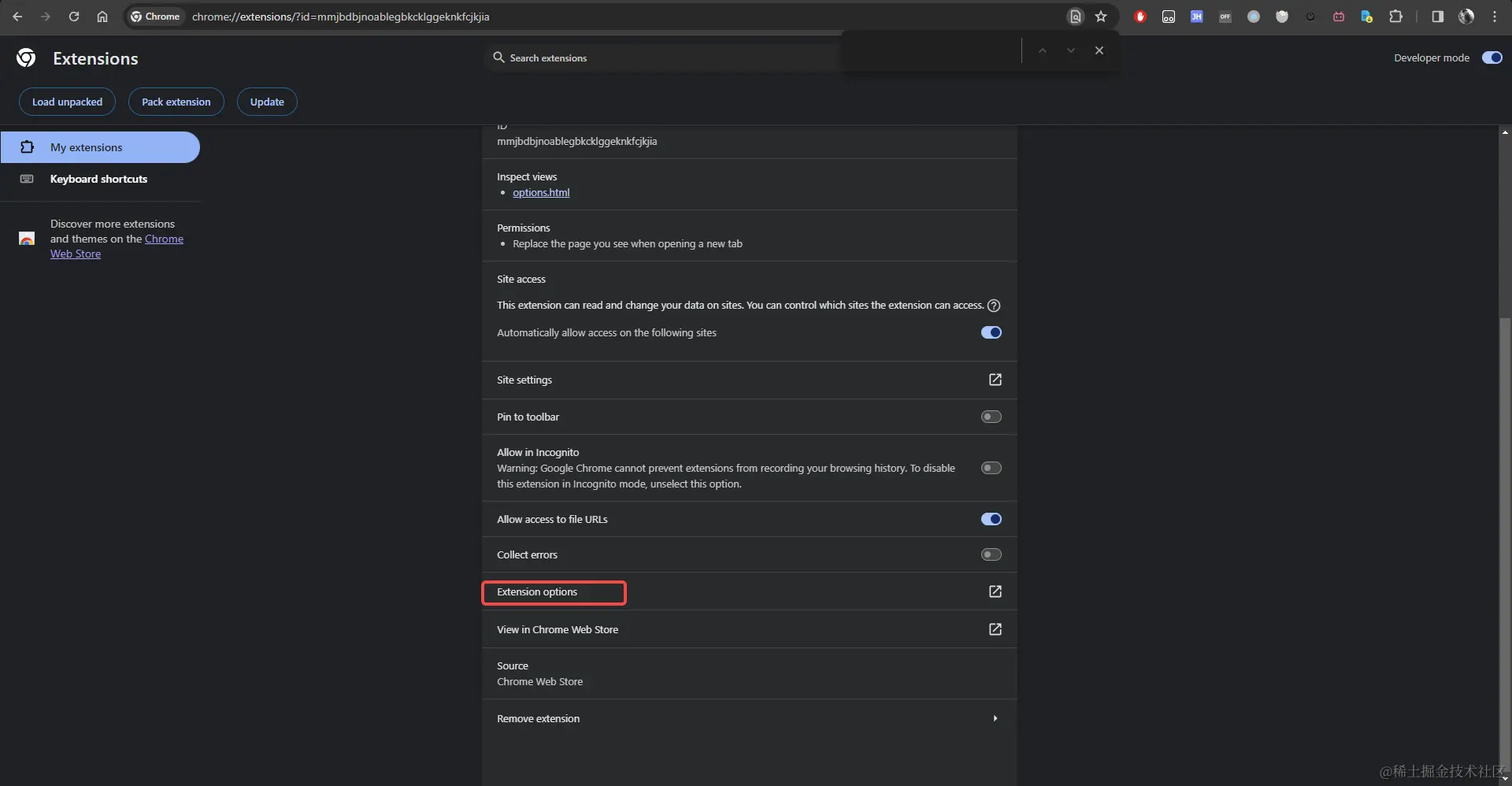Click the JH extension icon in toolbar

pos(1196,17)
